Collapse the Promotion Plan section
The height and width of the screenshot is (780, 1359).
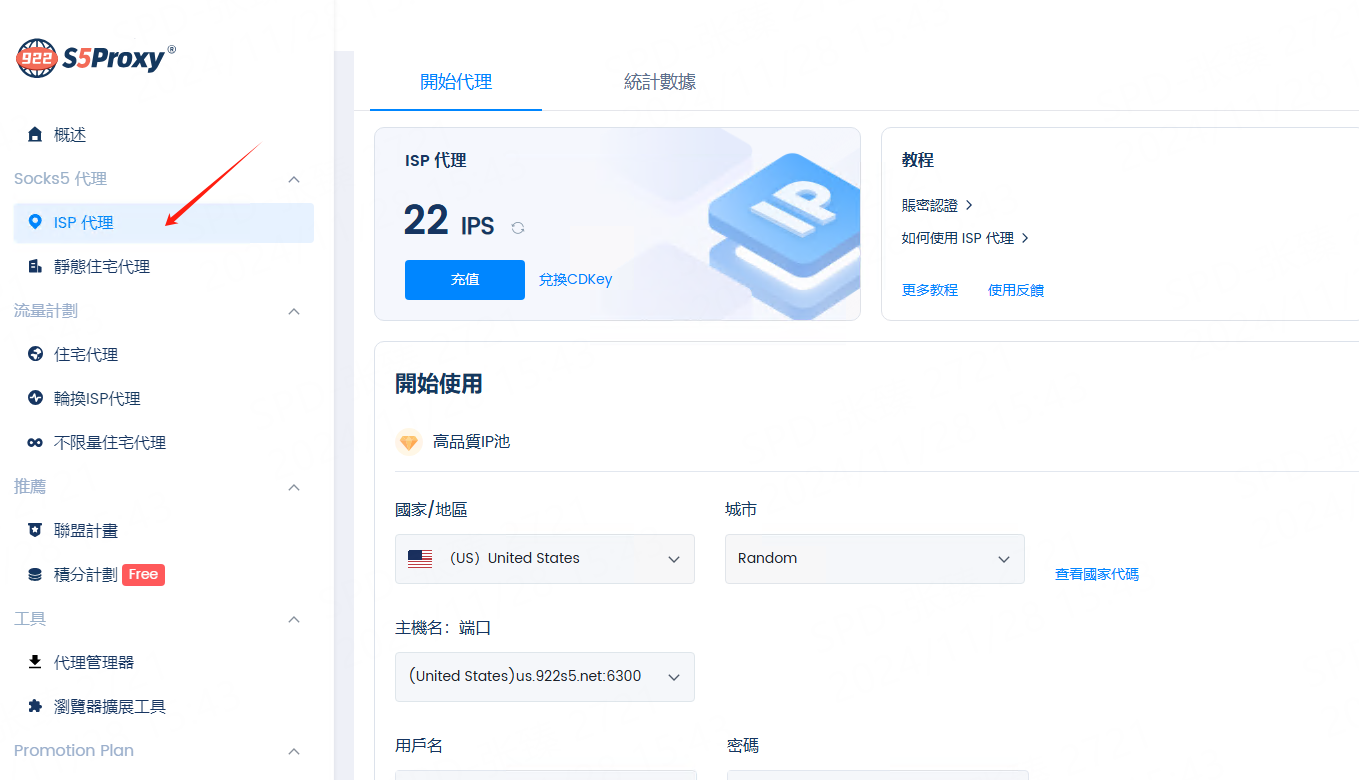(294, 752)
